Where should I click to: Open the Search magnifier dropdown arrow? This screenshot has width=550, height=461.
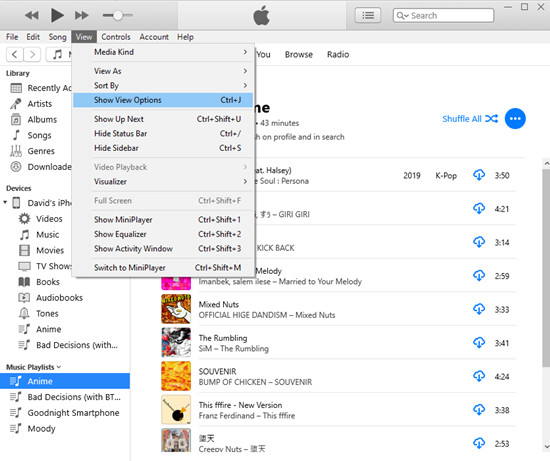[406, 16]
